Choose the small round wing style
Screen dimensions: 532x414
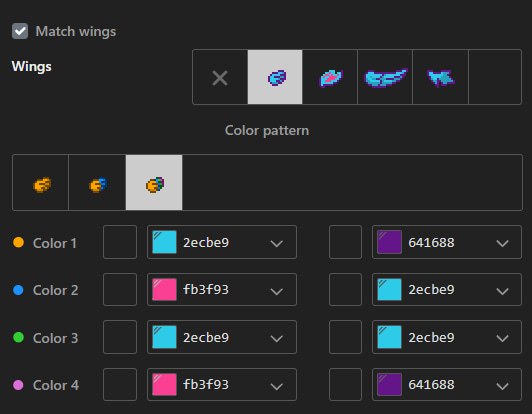coord(275,77)
